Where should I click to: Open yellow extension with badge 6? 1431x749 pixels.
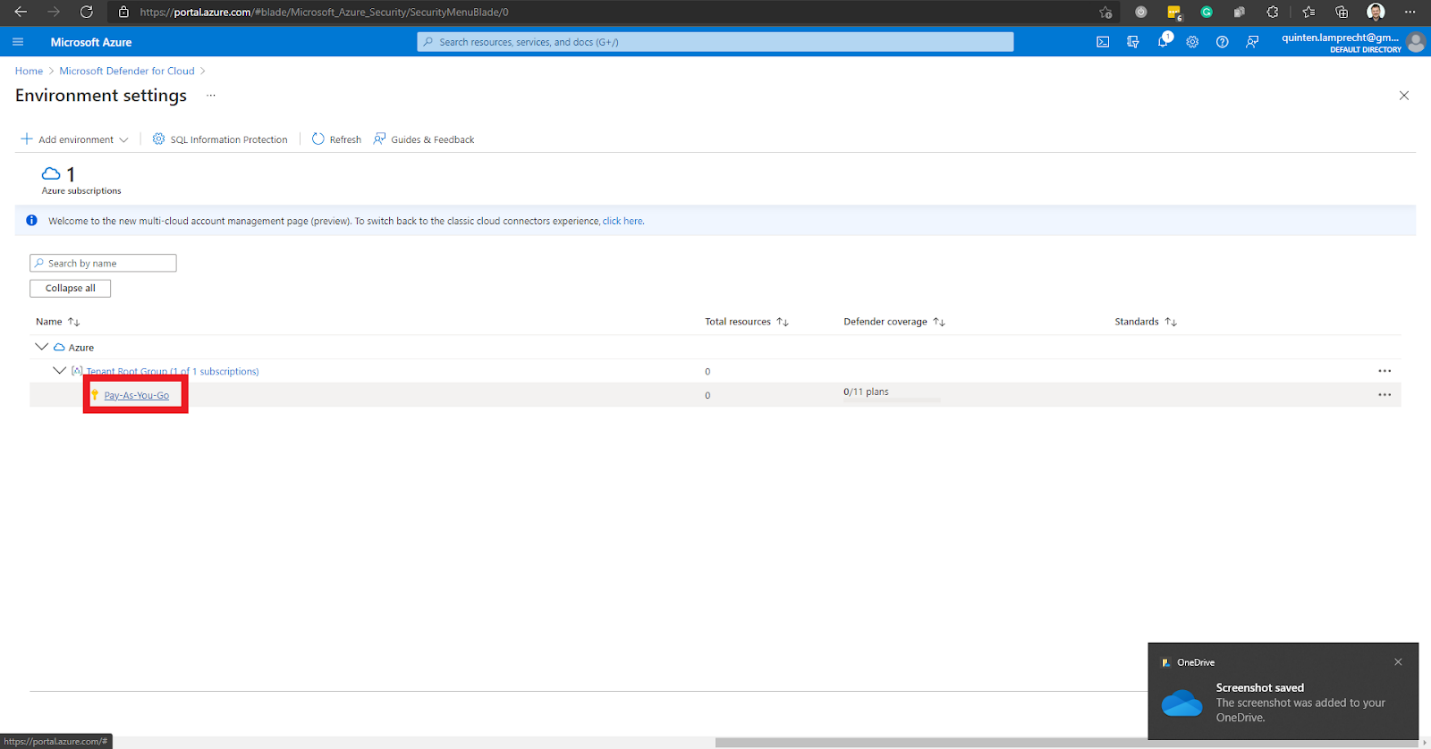[1175, 13]
